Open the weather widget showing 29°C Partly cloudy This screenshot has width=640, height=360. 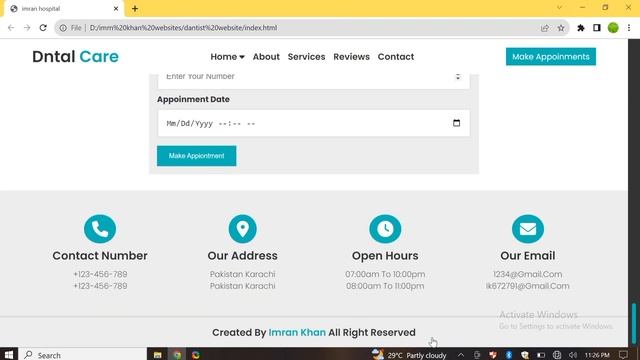tap(409, 355)
